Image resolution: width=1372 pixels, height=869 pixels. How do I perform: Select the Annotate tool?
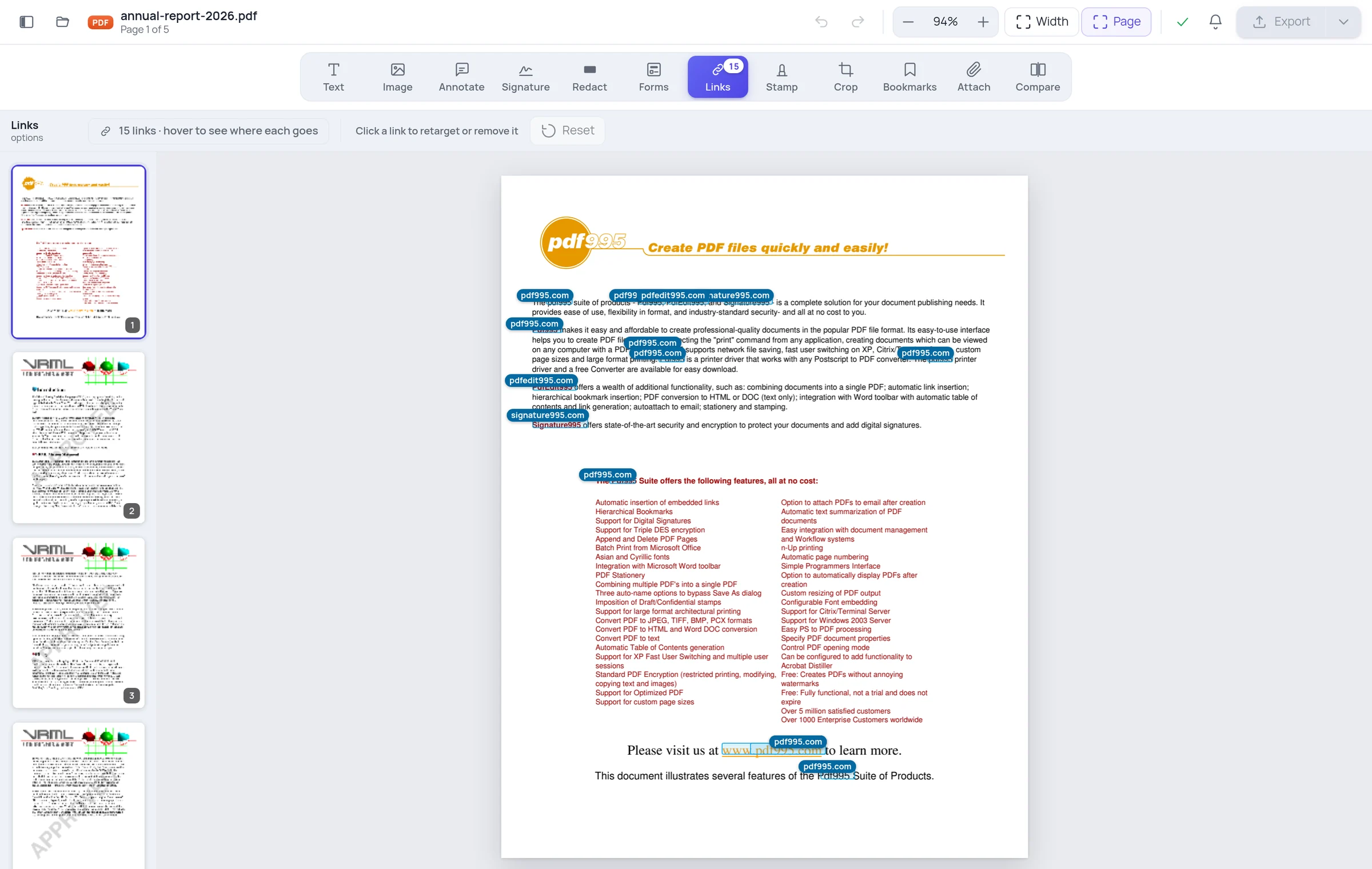point(461,77)
